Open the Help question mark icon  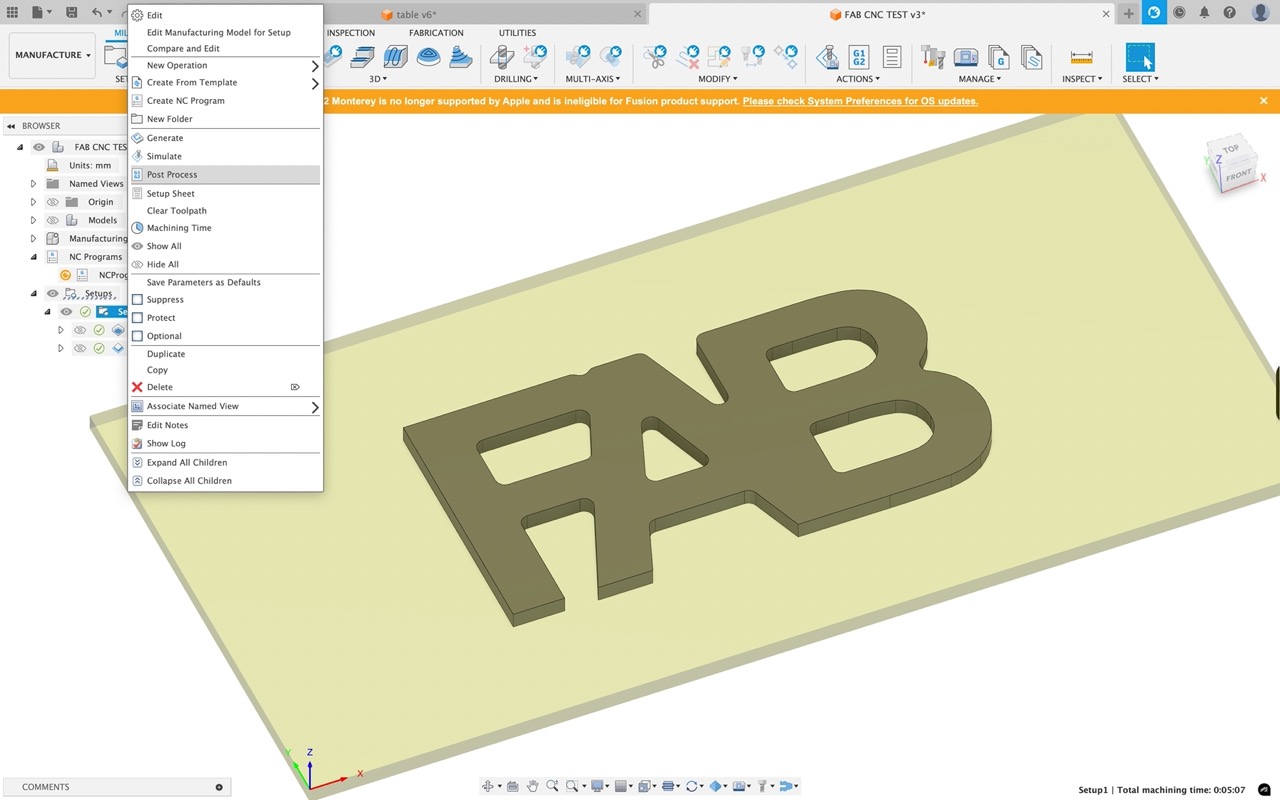(x=1230, y=13)
